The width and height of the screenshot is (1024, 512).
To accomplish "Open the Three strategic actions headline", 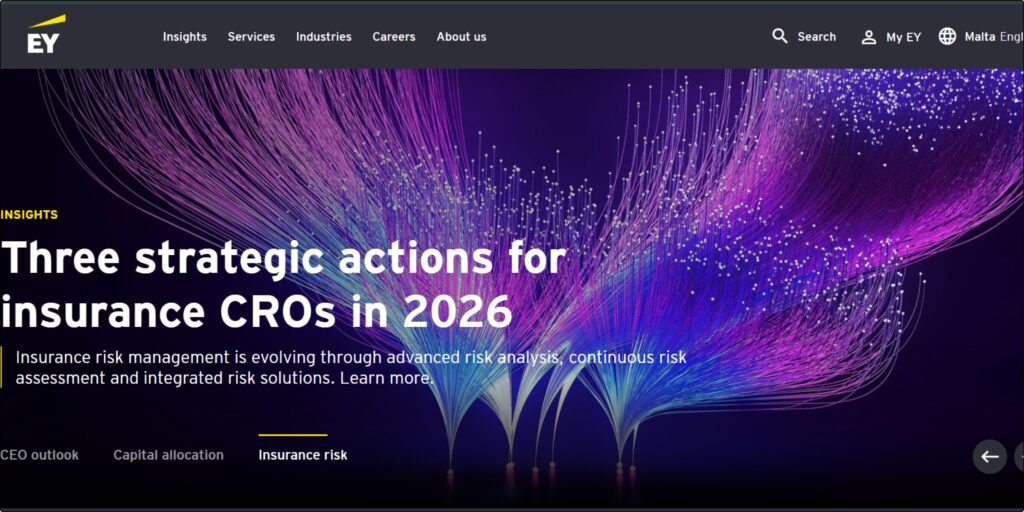I will click(x=283, y=285).
